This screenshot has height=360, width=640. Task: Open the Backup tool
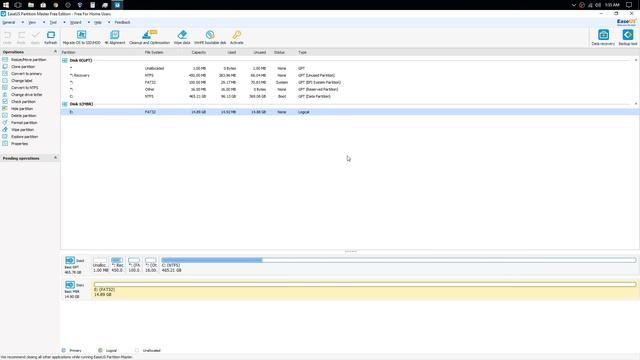627,37
